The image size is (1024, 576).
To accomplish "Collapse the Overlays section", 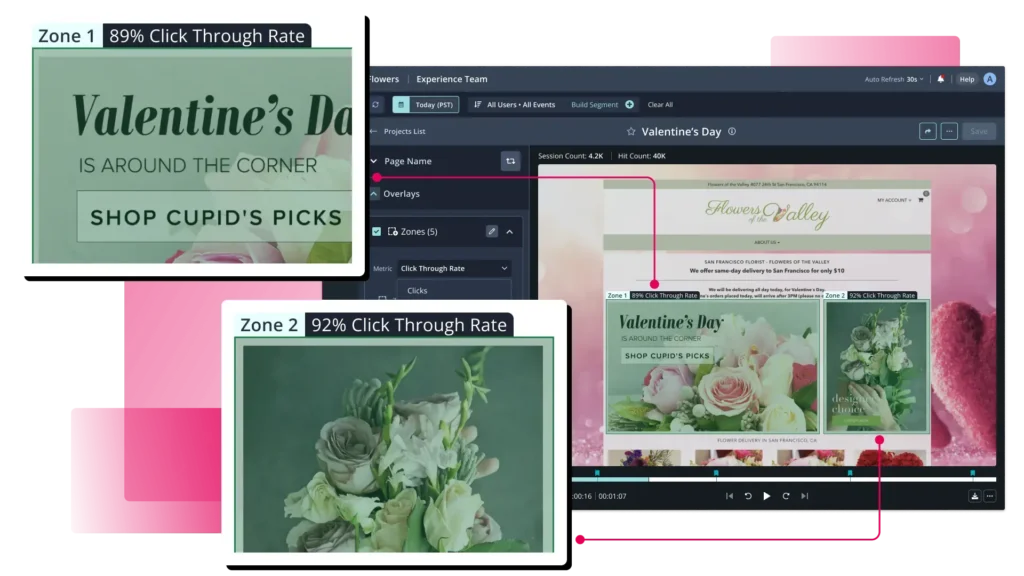I will point(374,194).
